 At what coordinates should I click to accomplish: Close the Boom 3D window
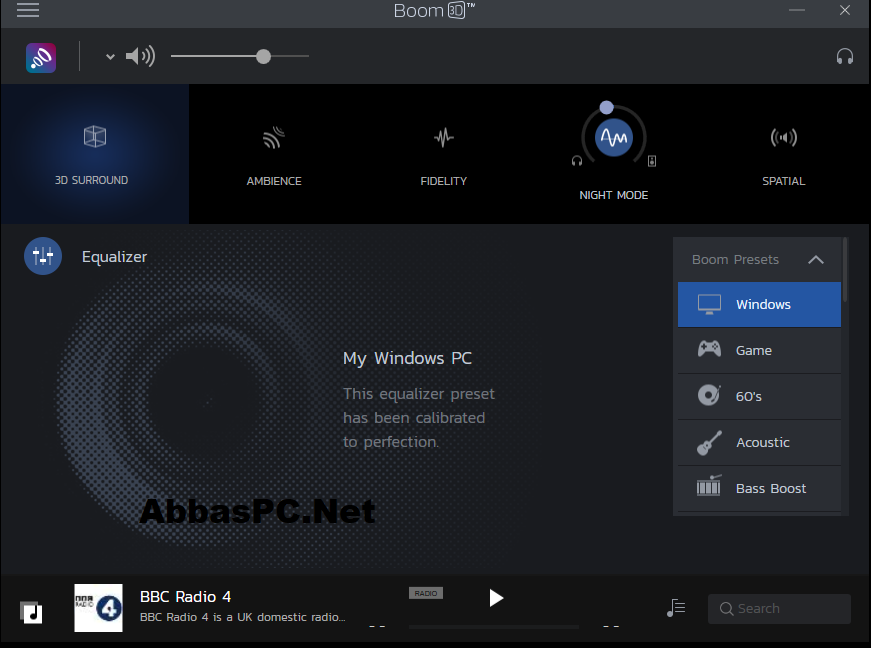coord(845,10)
